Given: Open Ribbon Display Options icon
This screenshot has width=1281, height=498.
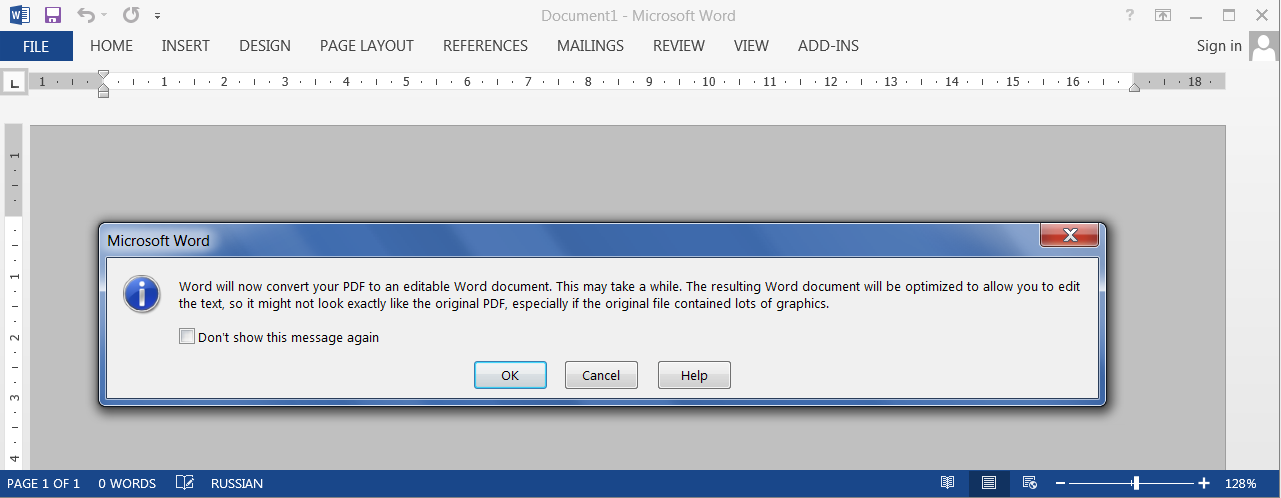Looking at the screenshot, I should point(1162,15).
